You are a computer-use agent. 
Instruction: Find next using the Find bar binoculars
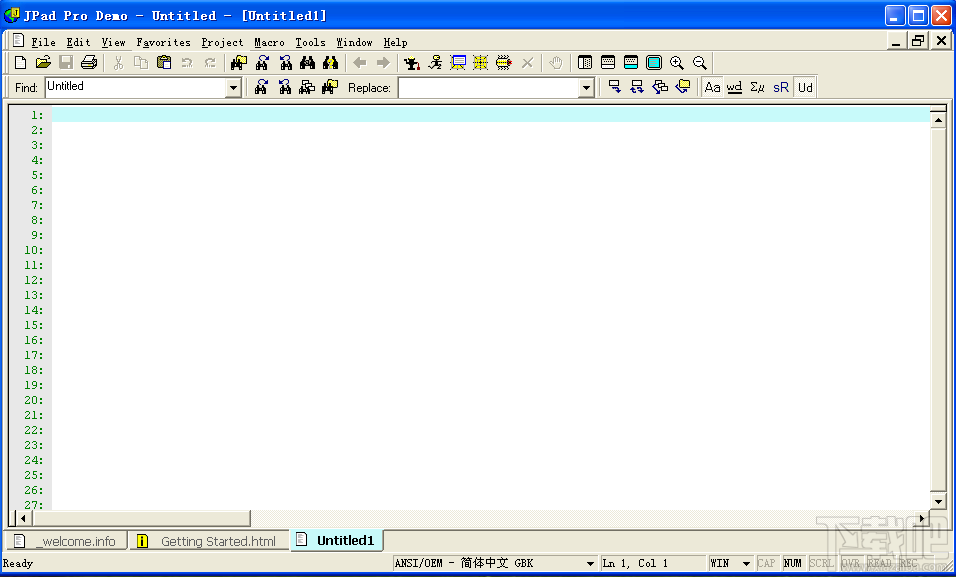pos(262,87)
